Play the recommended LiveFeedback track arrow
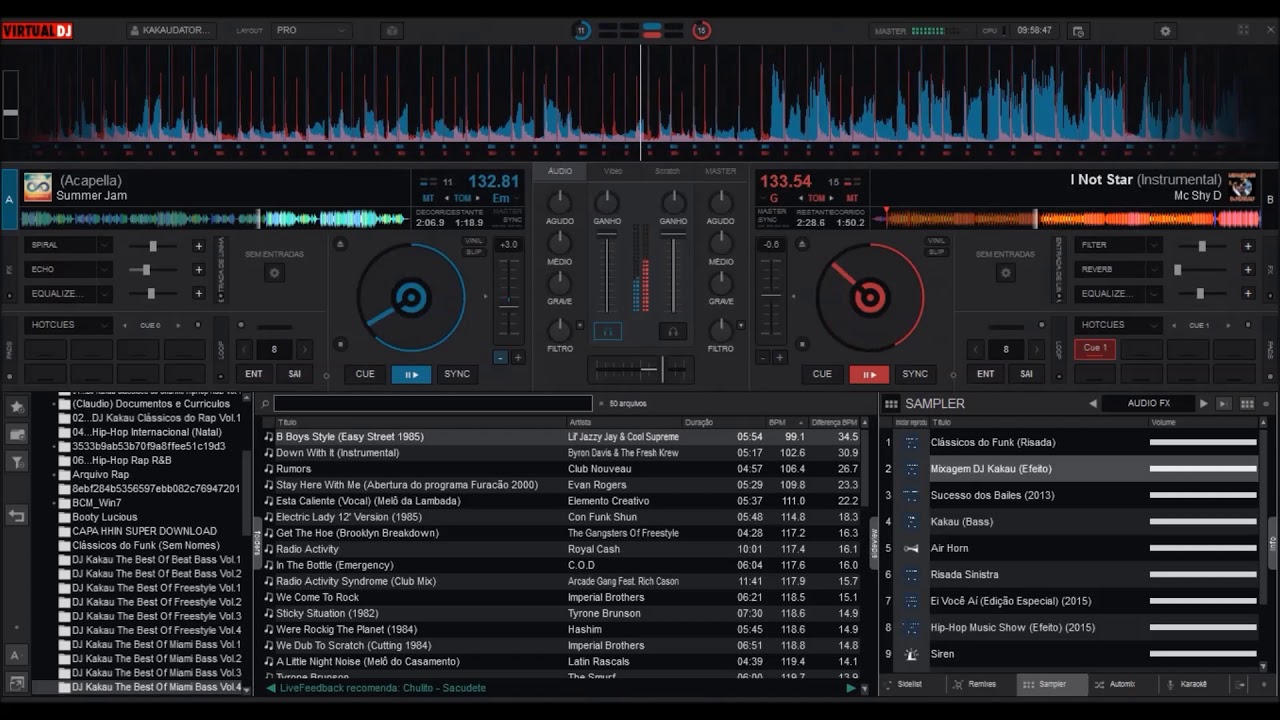 [x=851, y=688]
